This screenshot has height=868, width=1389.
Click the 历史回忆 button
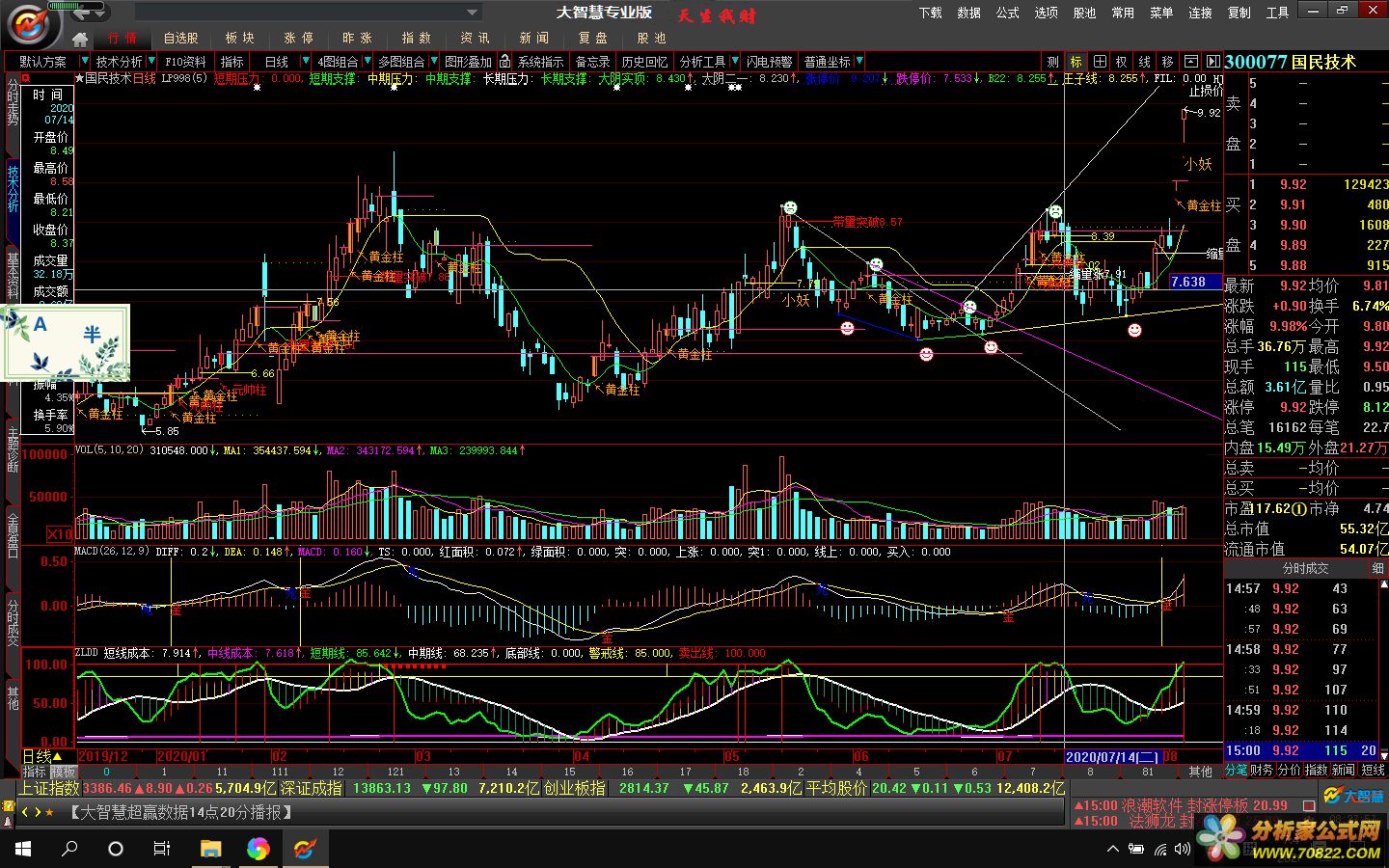pos(644,61)
